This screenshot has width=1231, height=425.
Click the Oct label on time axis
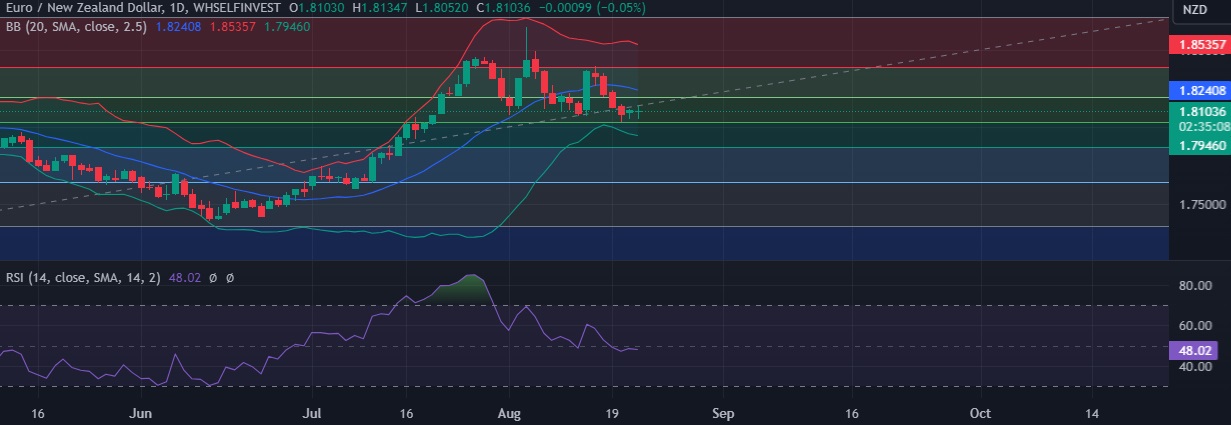pyautogui.click(x=981, y=412)
